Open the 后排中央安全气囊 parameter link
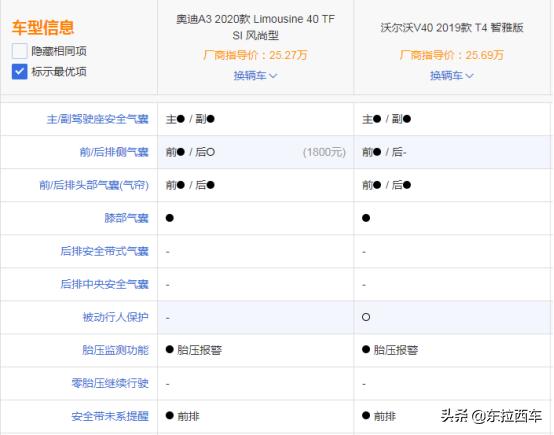 (104, 284)
